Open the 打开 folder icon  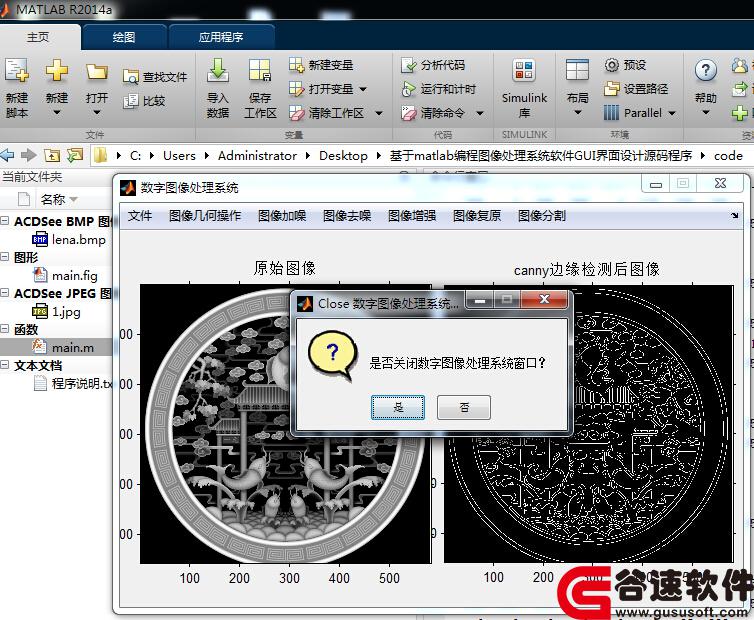(97, 72)
